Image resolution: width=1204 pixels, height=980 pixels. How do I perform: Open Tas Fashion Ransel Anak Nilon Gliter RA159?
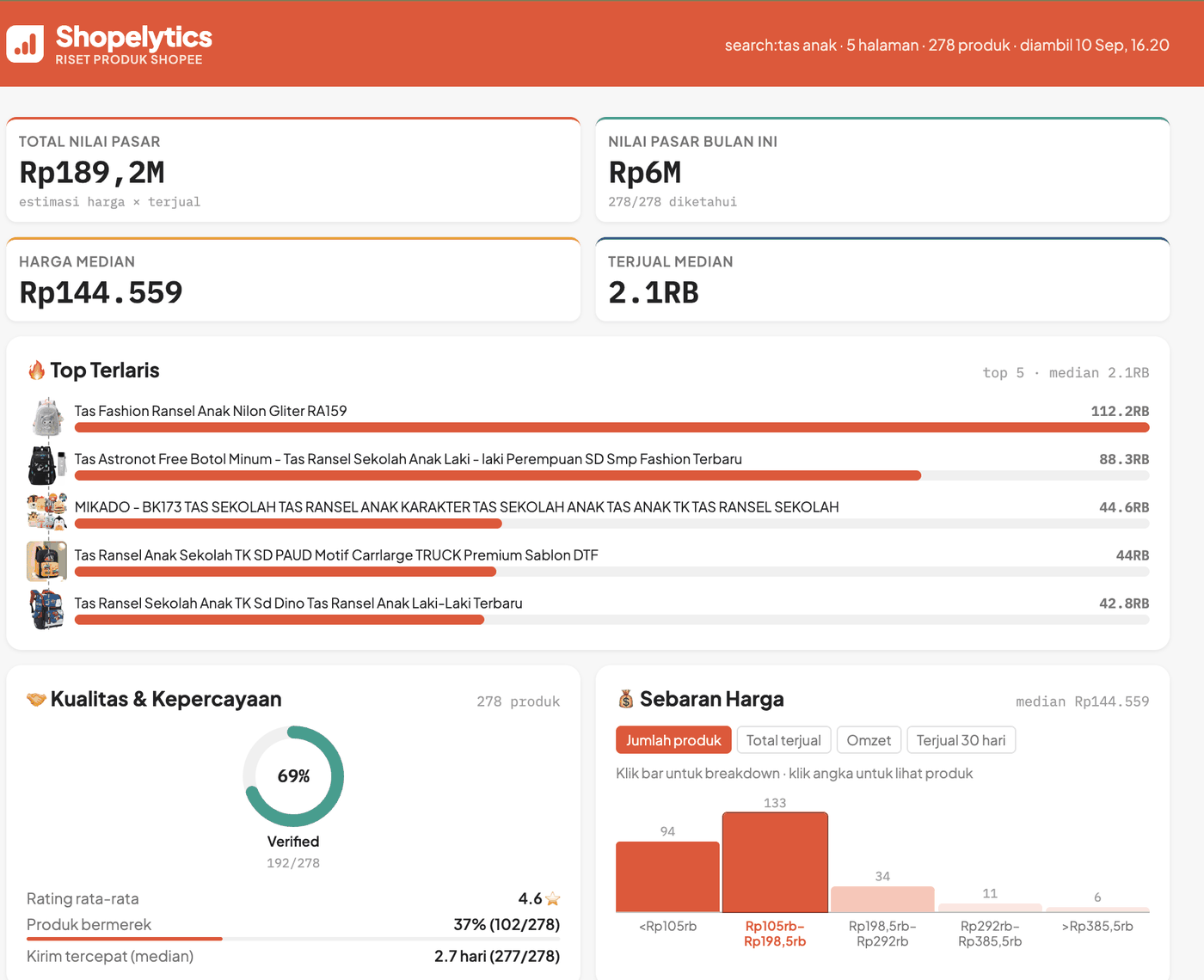(211, 411)
